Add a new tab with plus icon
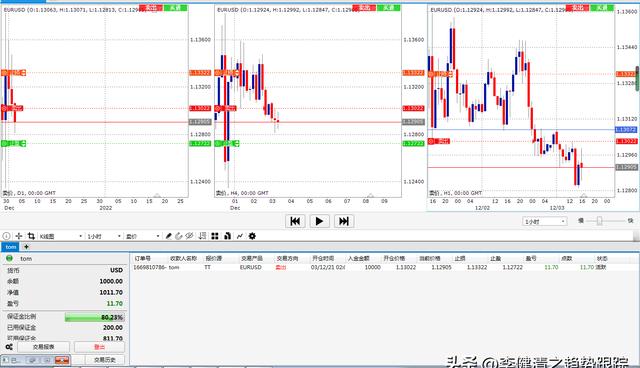Image resolution: width=640 pixels, height=368 pixels. coord(26,247)
